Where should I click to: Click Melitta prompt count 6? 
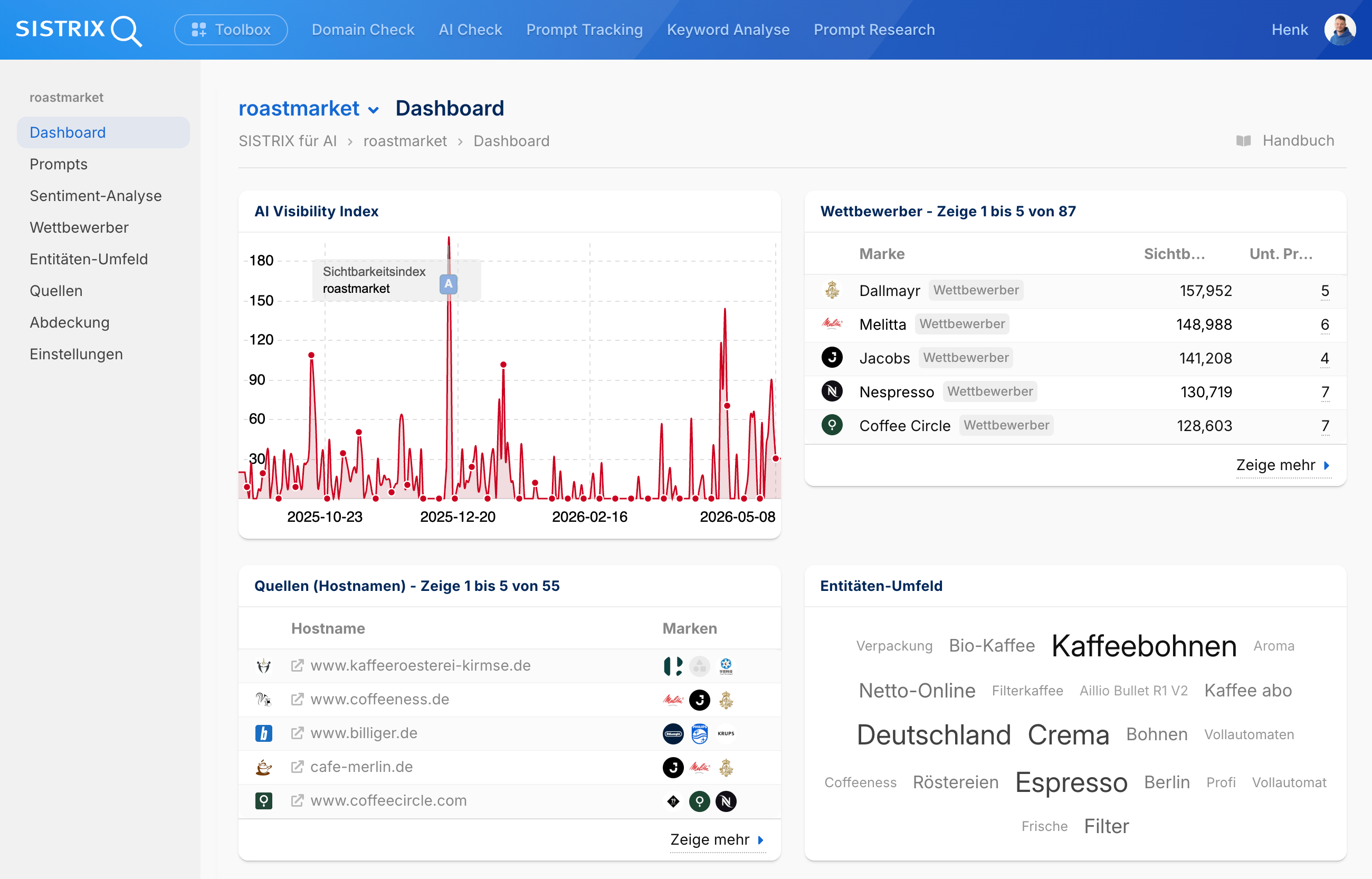point(1325,325)
